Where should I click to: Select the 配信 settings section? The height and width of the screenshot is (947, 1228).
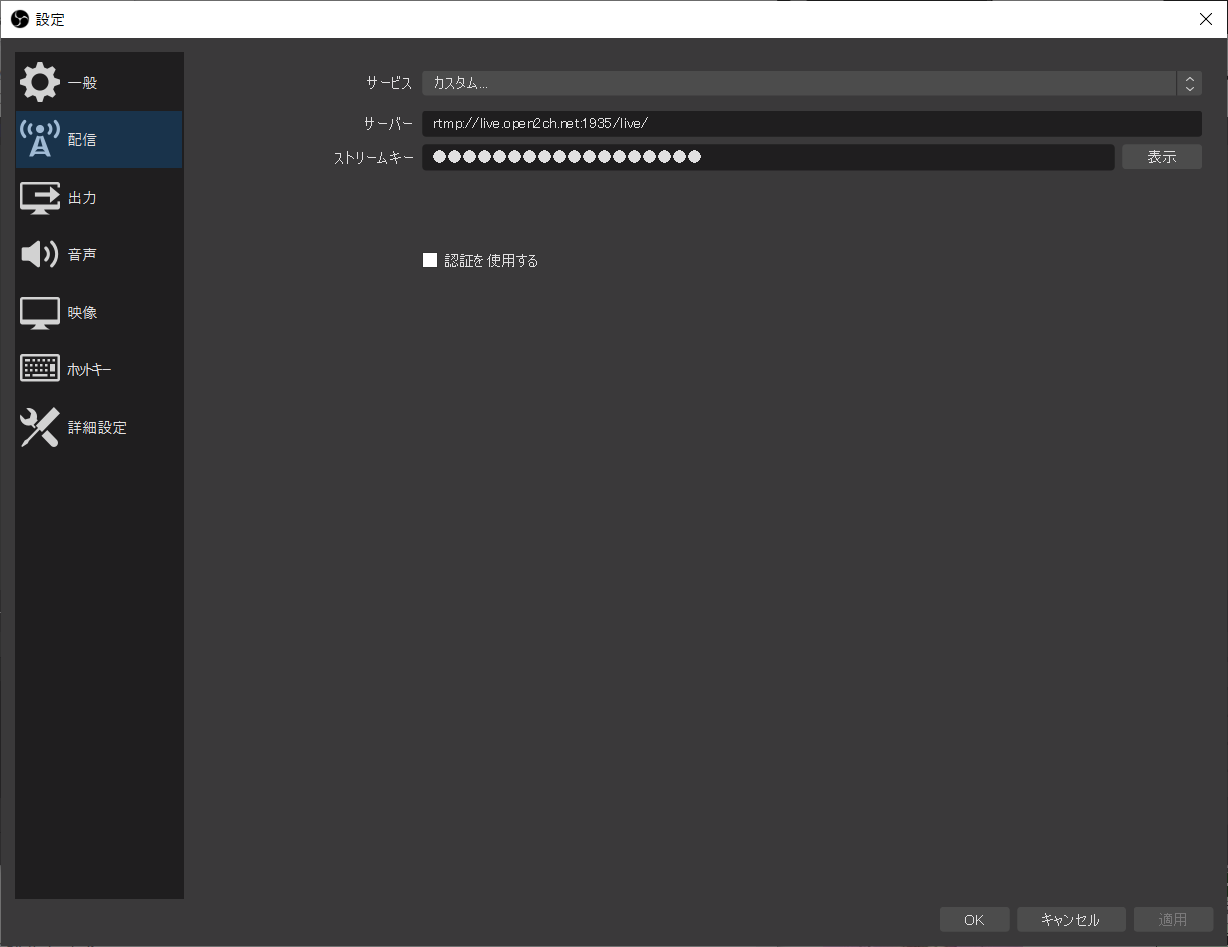[99, 140]
